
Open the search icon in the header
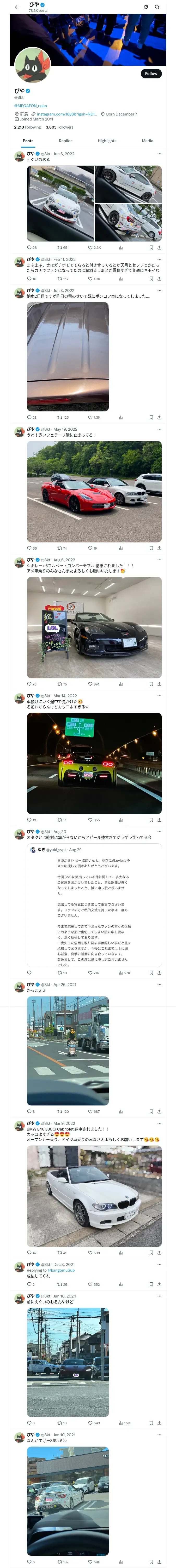(x=157, y=7)
